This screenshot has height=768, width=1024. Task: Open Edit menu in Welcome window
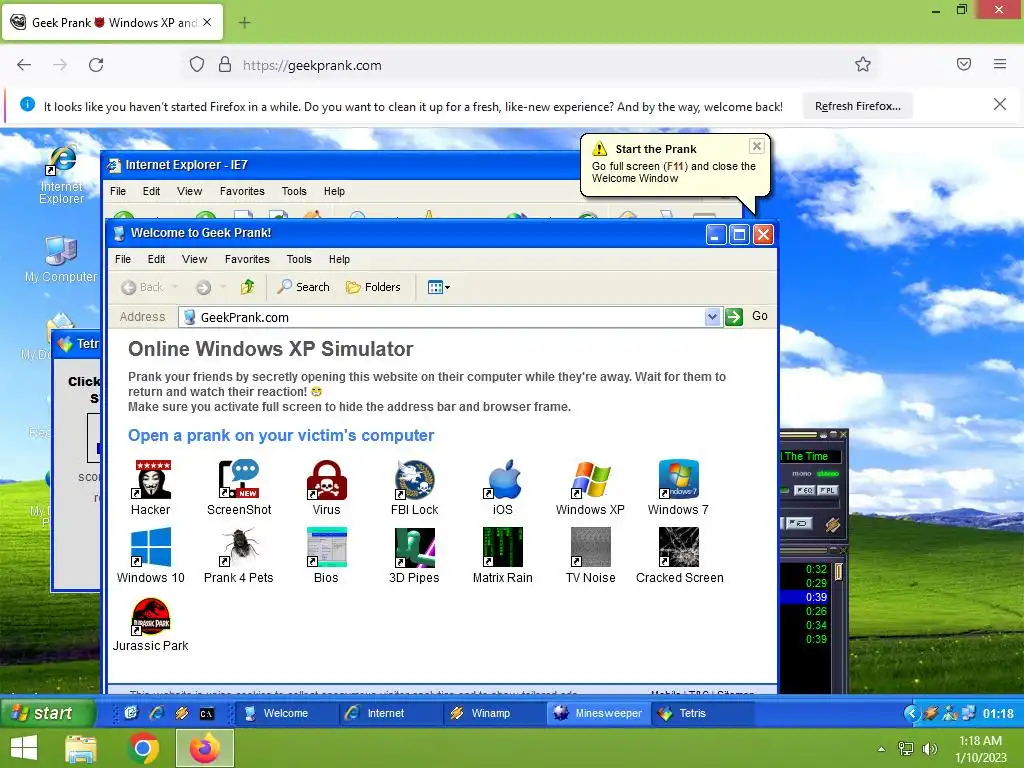click(x=156, y=259)
